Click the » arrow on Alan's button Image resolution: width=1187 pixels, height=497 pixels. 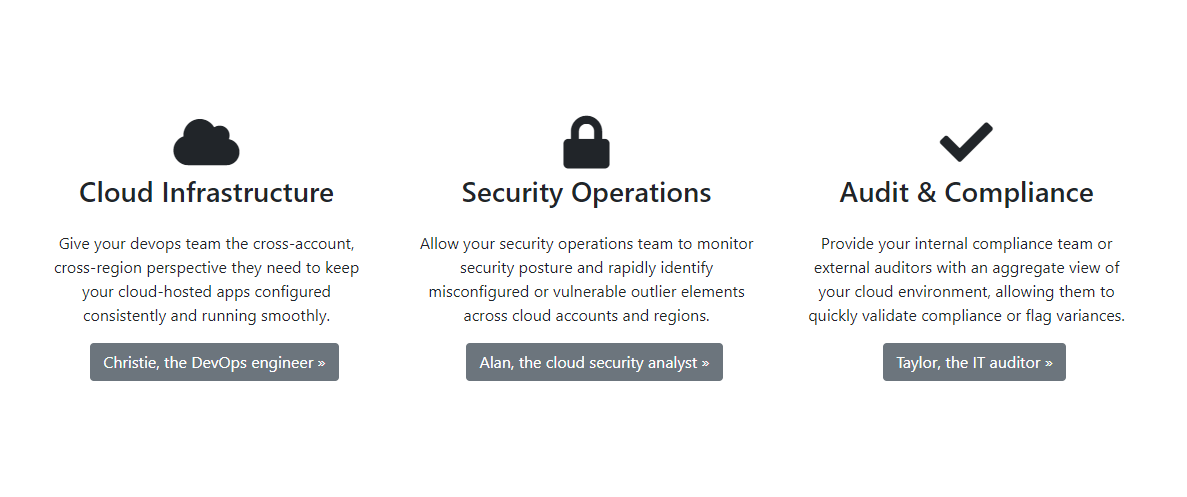click(x=706, y=363)
